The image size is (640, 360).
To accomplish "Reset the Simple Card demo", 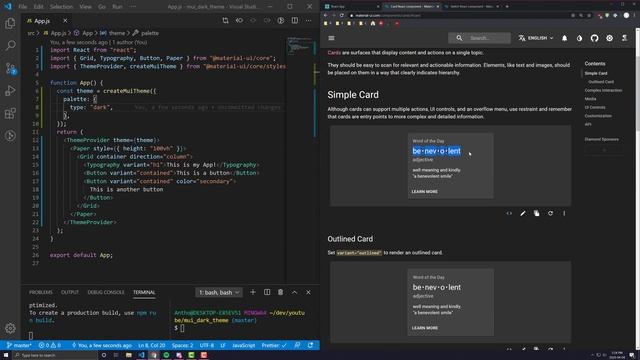I will pos(551,213).
